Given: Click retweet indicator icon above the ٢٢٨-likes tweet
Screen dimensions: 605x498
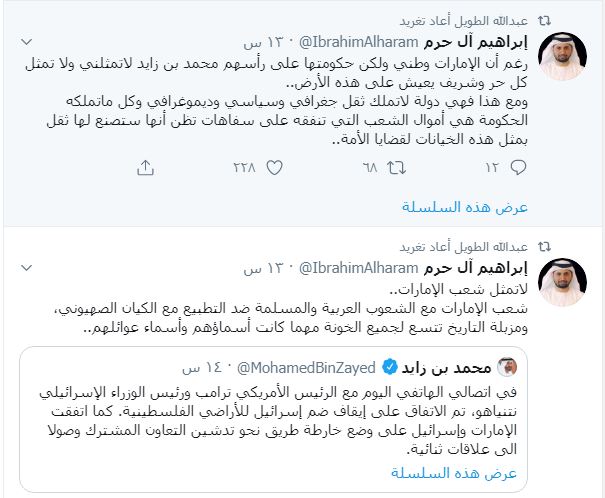Looking at the screenshot, I should coord(544,19).
